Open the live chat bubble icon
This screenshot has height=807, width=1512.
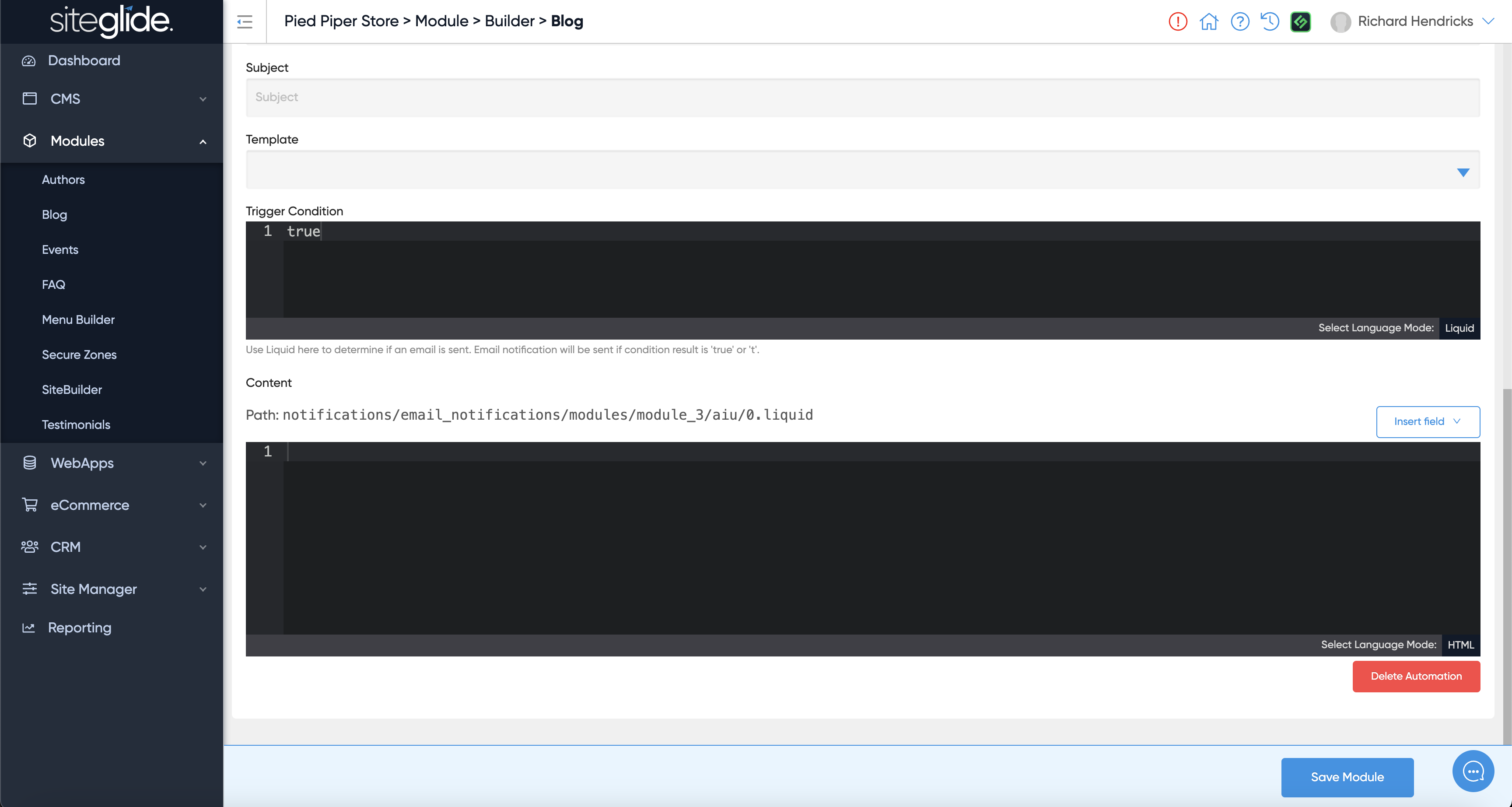pos(1473,771)
